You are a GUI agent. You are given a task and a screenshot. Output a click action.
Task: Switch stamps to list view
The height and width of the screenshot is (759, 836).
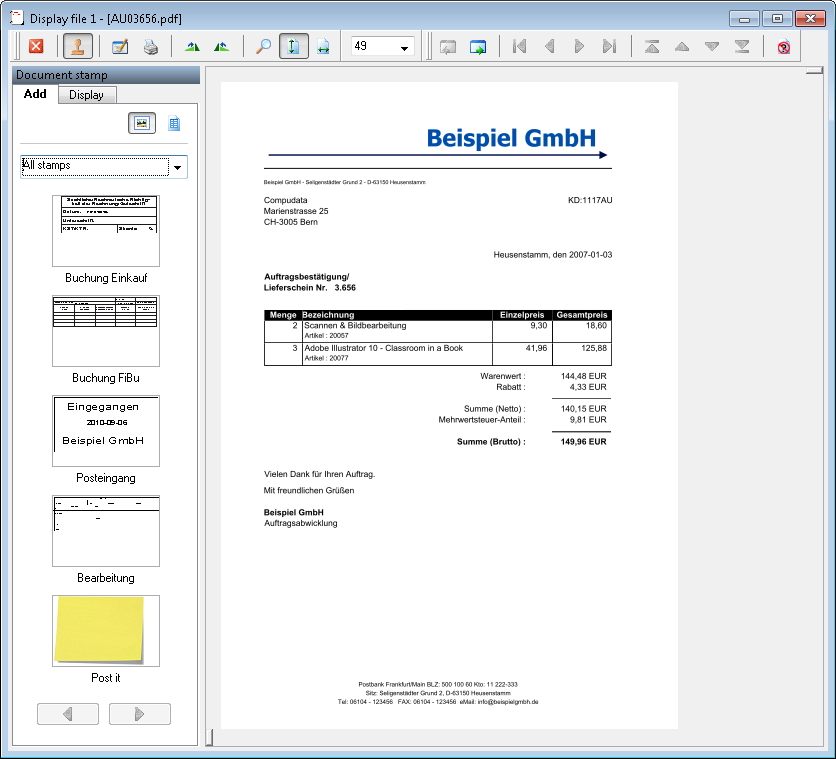click(174, 123)
